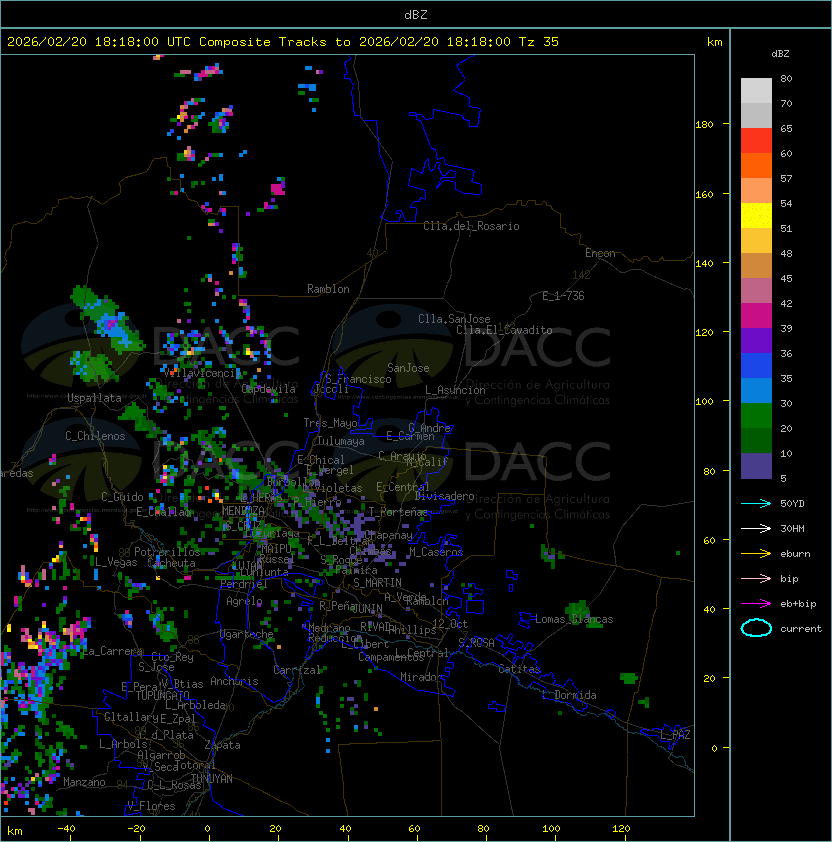Click the L_Dormida map label
Image resolution: width=832 pixels, height=842 pixels.
[x=569, y=695]
